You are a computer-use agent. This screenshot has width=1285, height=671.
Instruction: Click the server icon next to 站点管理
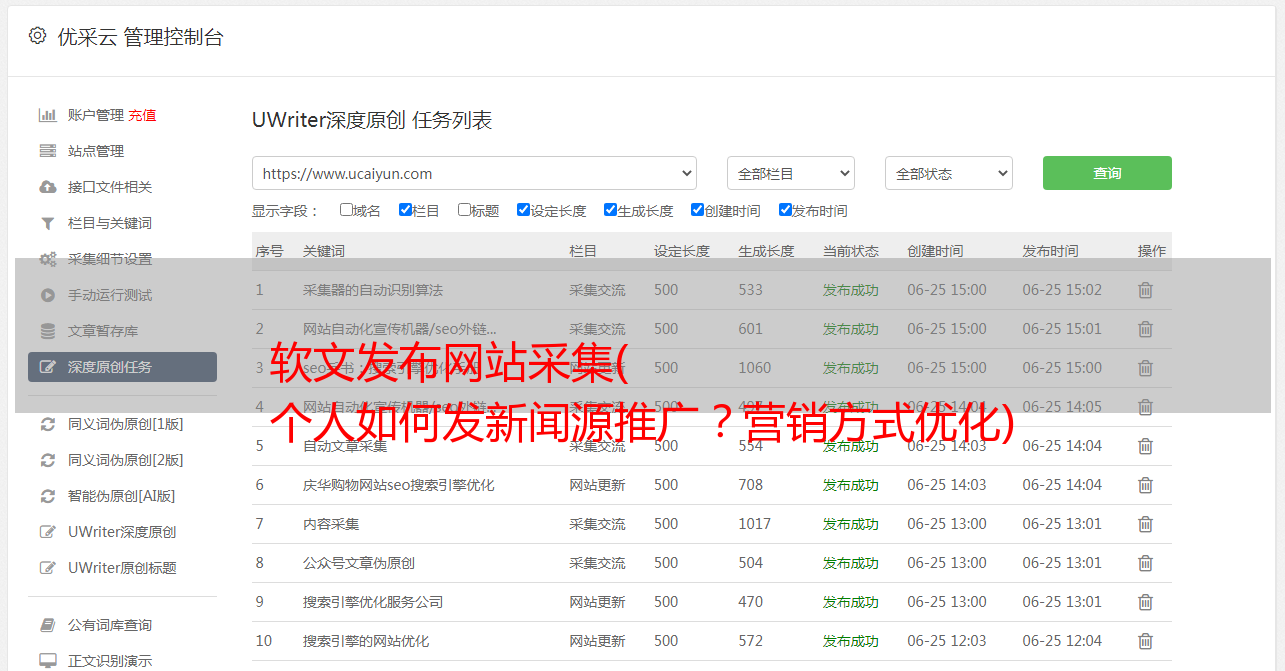click(x=47, y=151)
